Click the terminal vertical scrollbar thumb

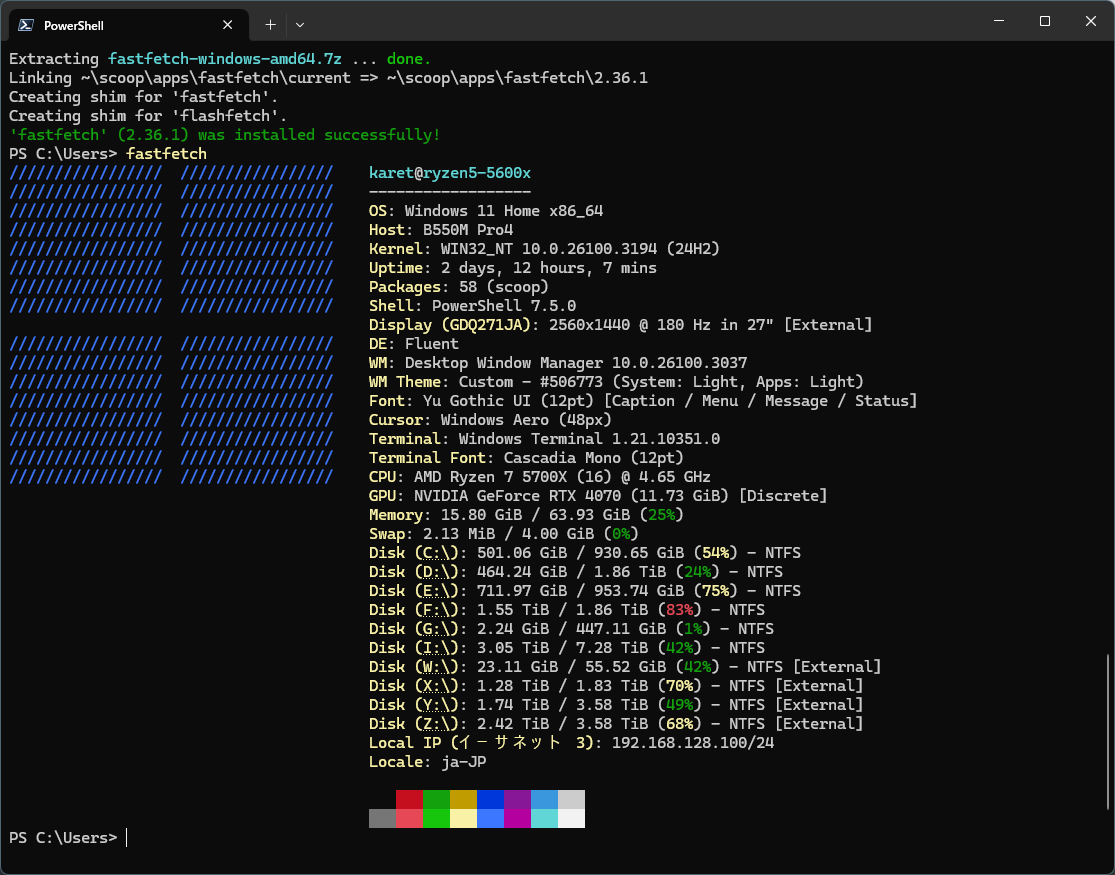1108,731
